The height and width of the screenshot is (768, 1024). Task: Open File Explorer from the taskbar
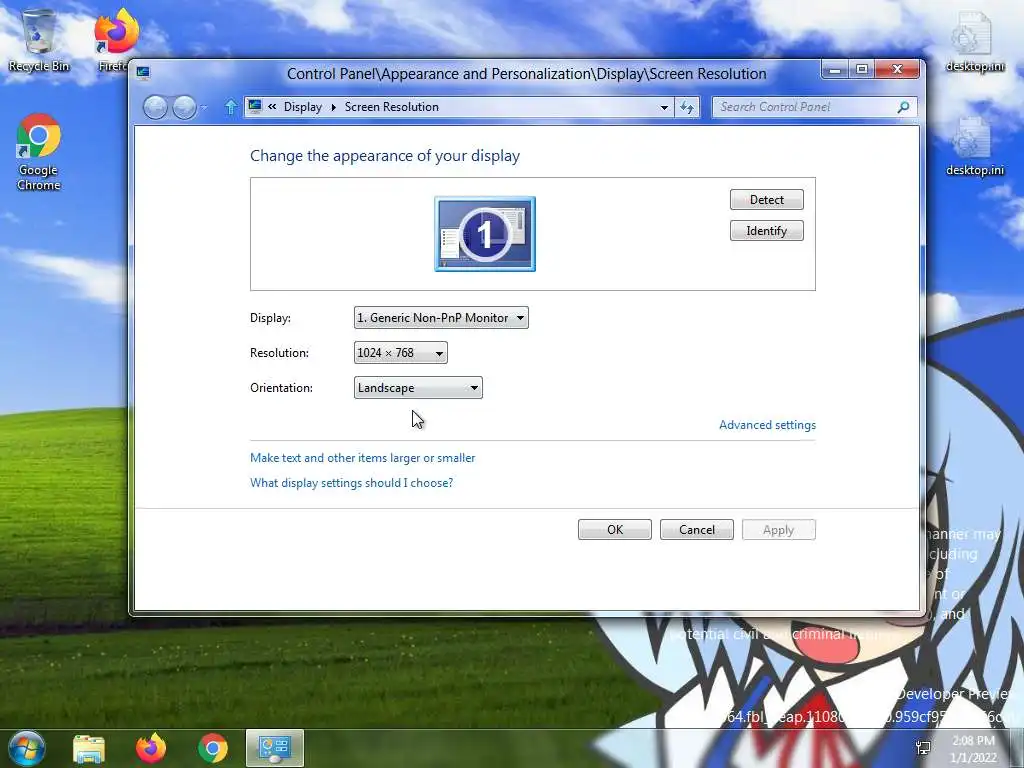[x=89, y=749]
